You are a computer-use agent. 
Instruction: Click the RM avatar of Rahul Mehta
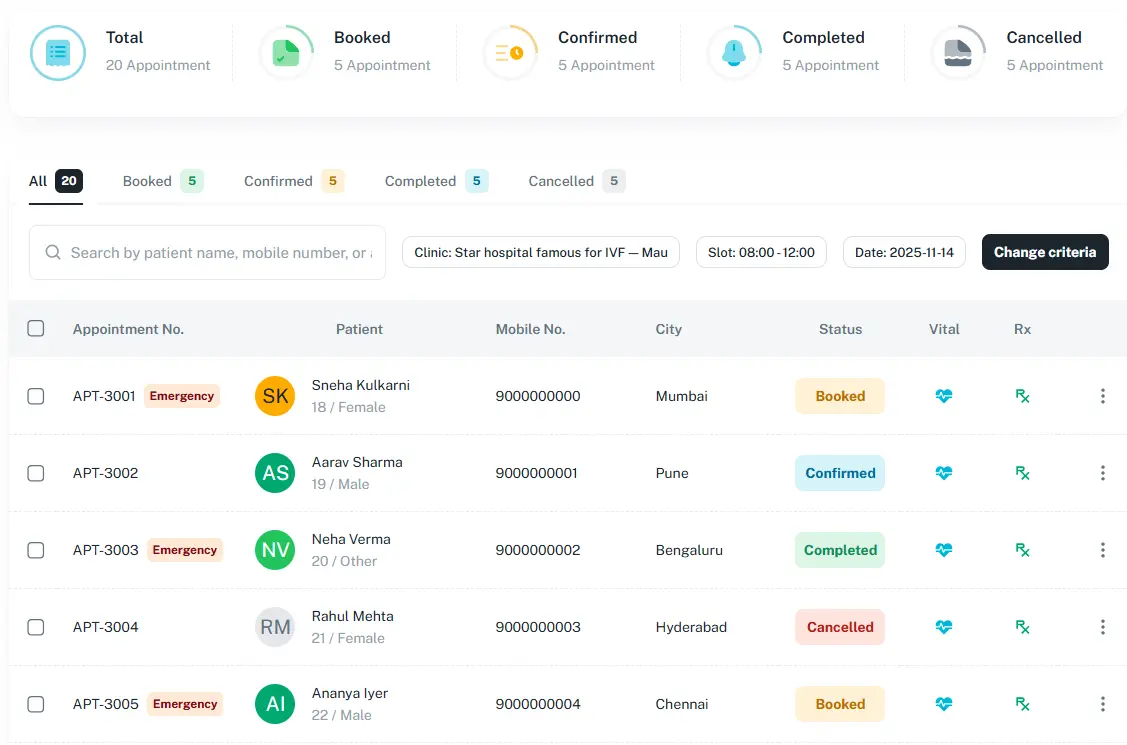point(275,626)
